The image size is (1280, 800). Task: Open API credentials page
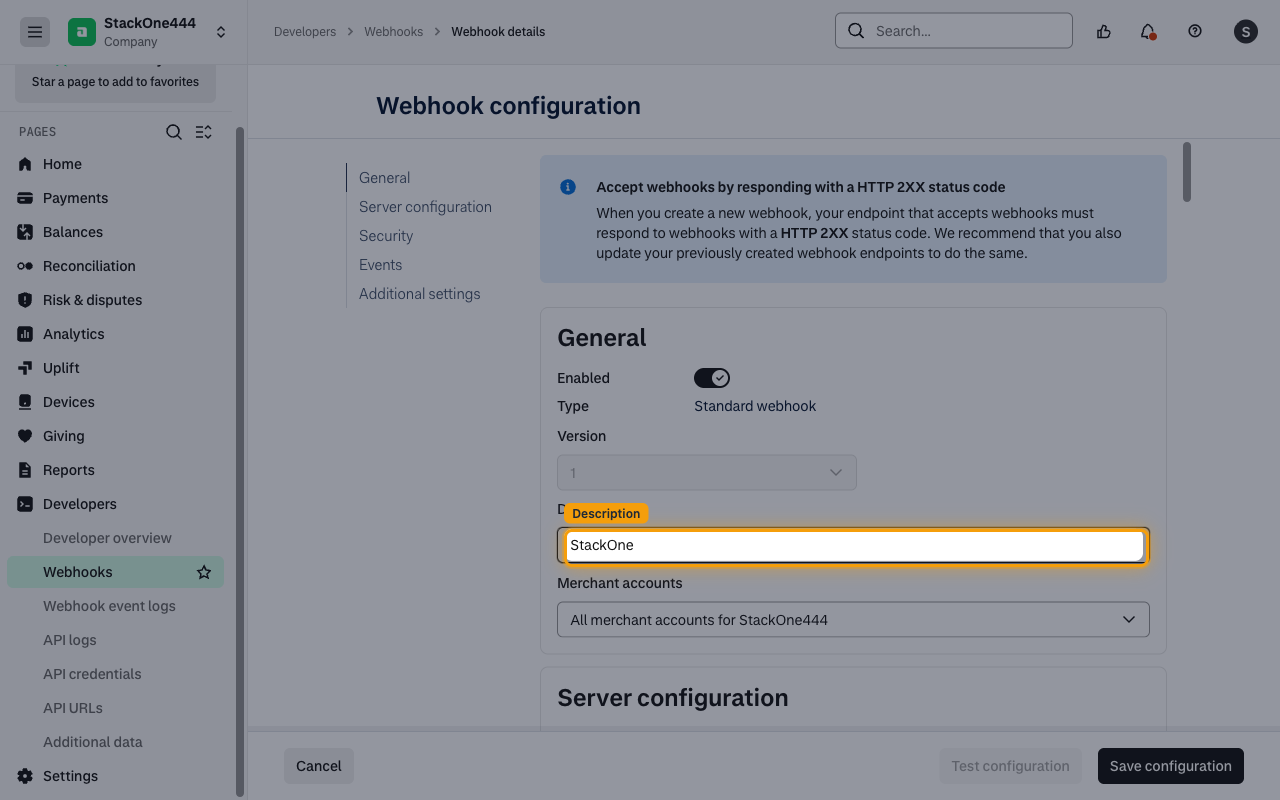pos(92,674)
